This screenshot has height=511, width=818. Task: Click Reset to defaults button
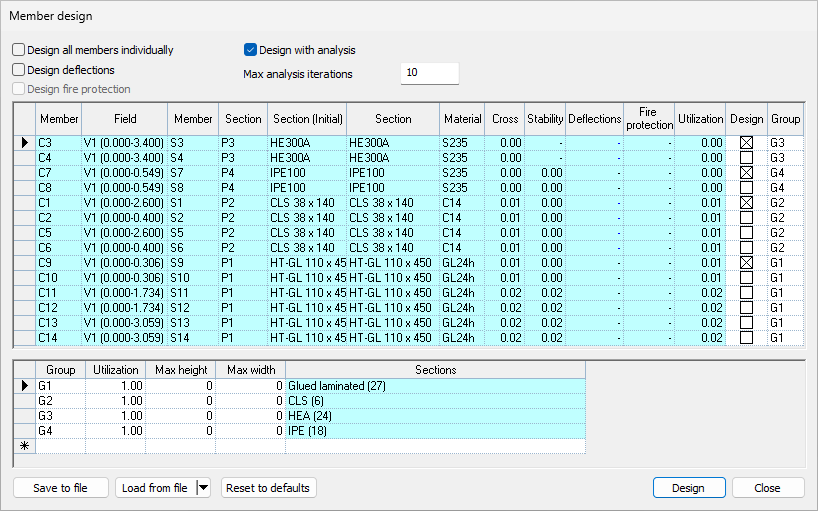tap(268, 488)
